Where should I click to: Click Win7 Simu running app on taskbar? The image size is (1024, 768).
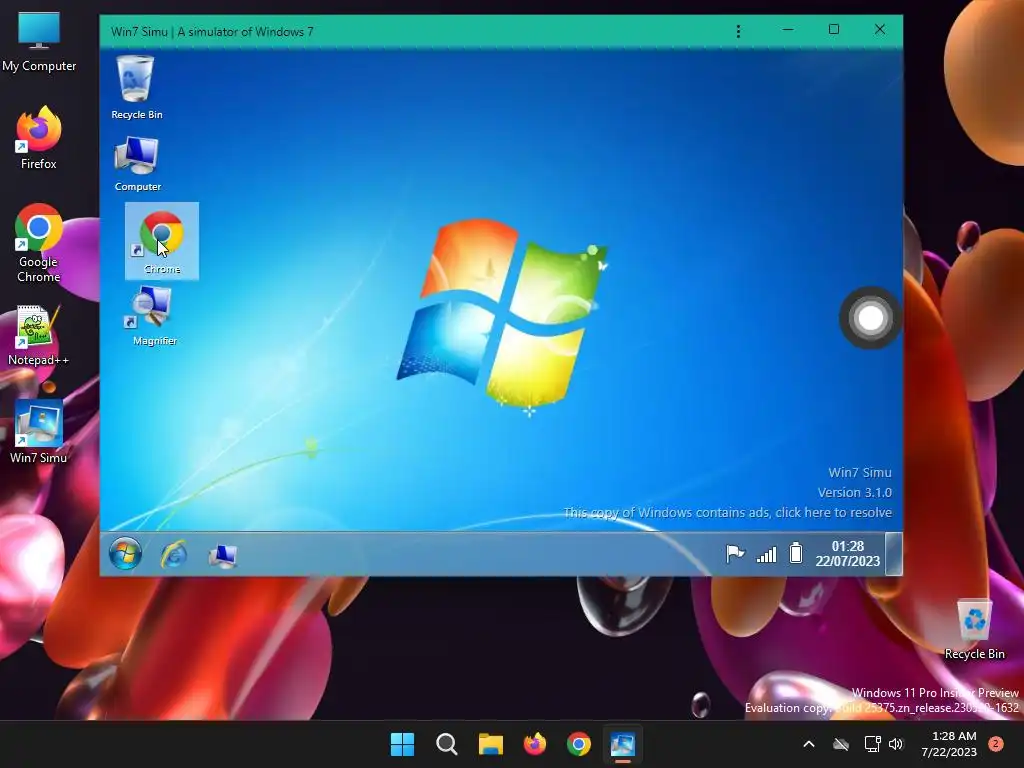[622, 744]
